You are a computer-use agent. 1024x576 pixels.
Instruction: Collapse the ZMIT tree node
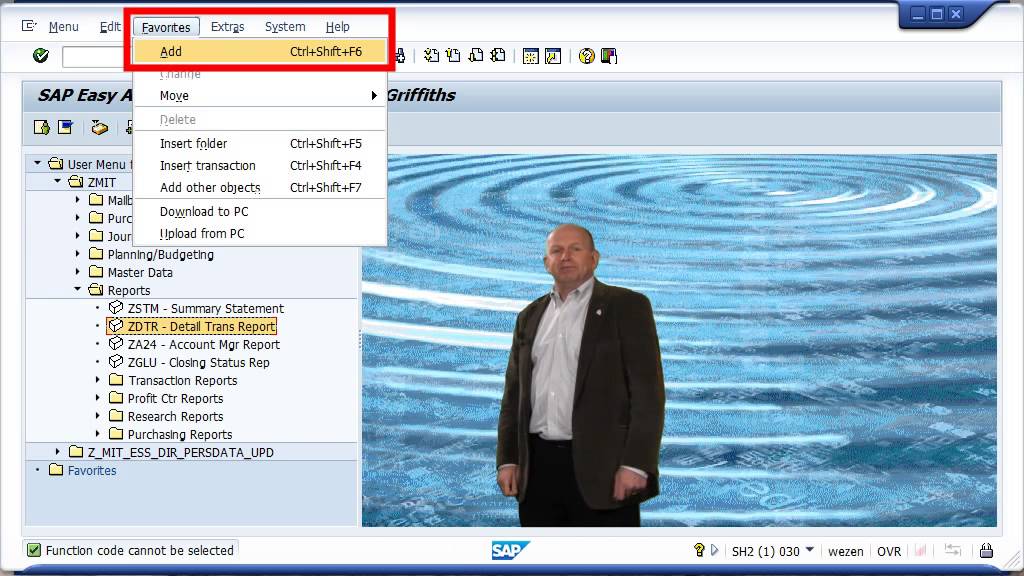(x=57, y=181)
